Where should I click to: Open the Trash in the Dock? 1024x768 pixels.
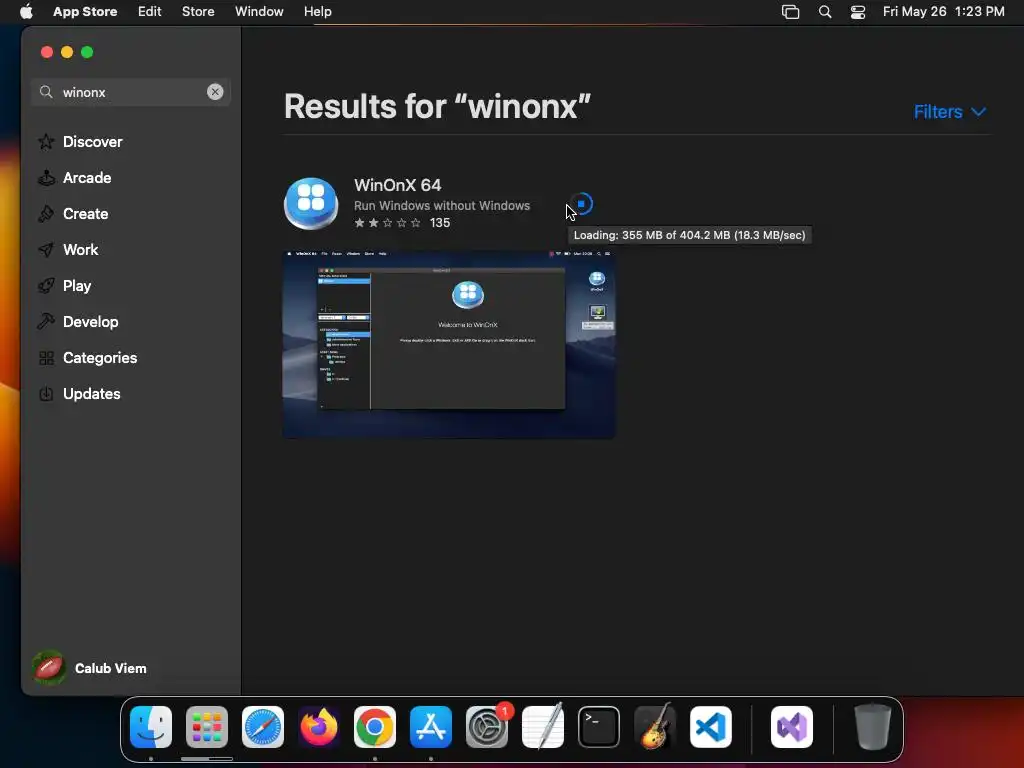pos(872,727)
